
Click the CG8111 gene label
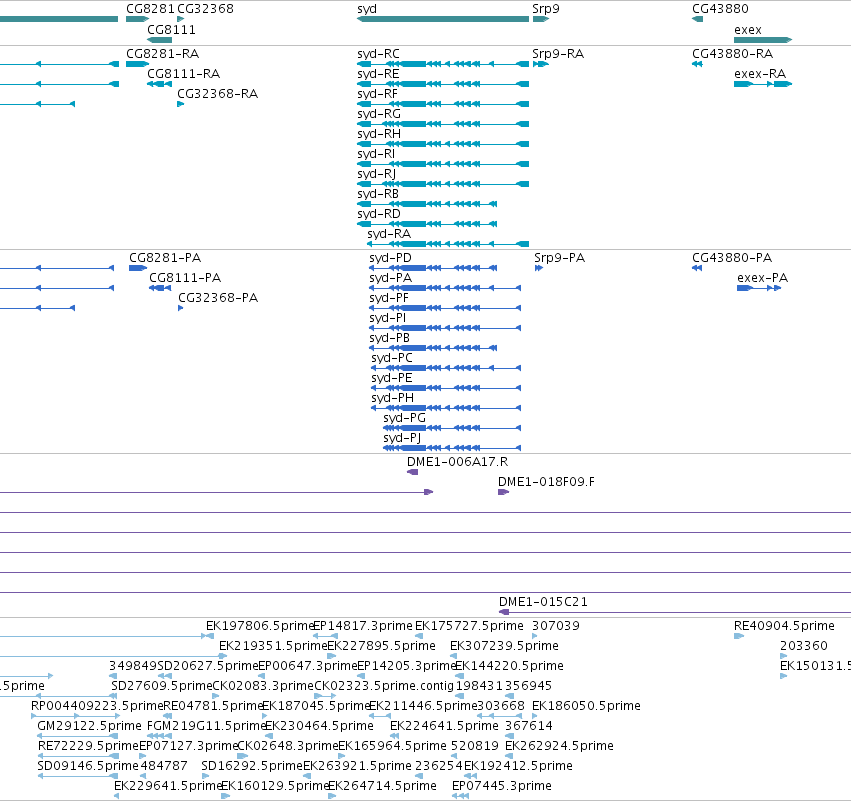171,29
